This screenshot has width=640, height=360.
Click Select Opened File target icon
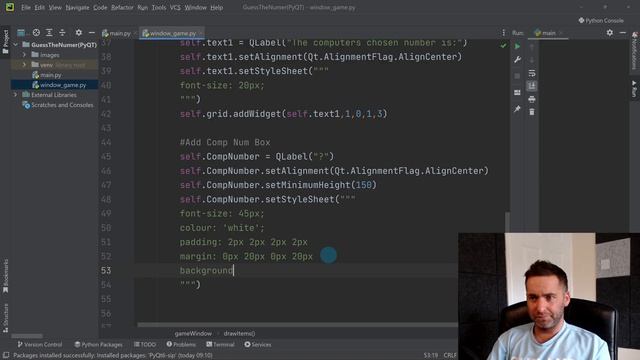tap(36, 33)
